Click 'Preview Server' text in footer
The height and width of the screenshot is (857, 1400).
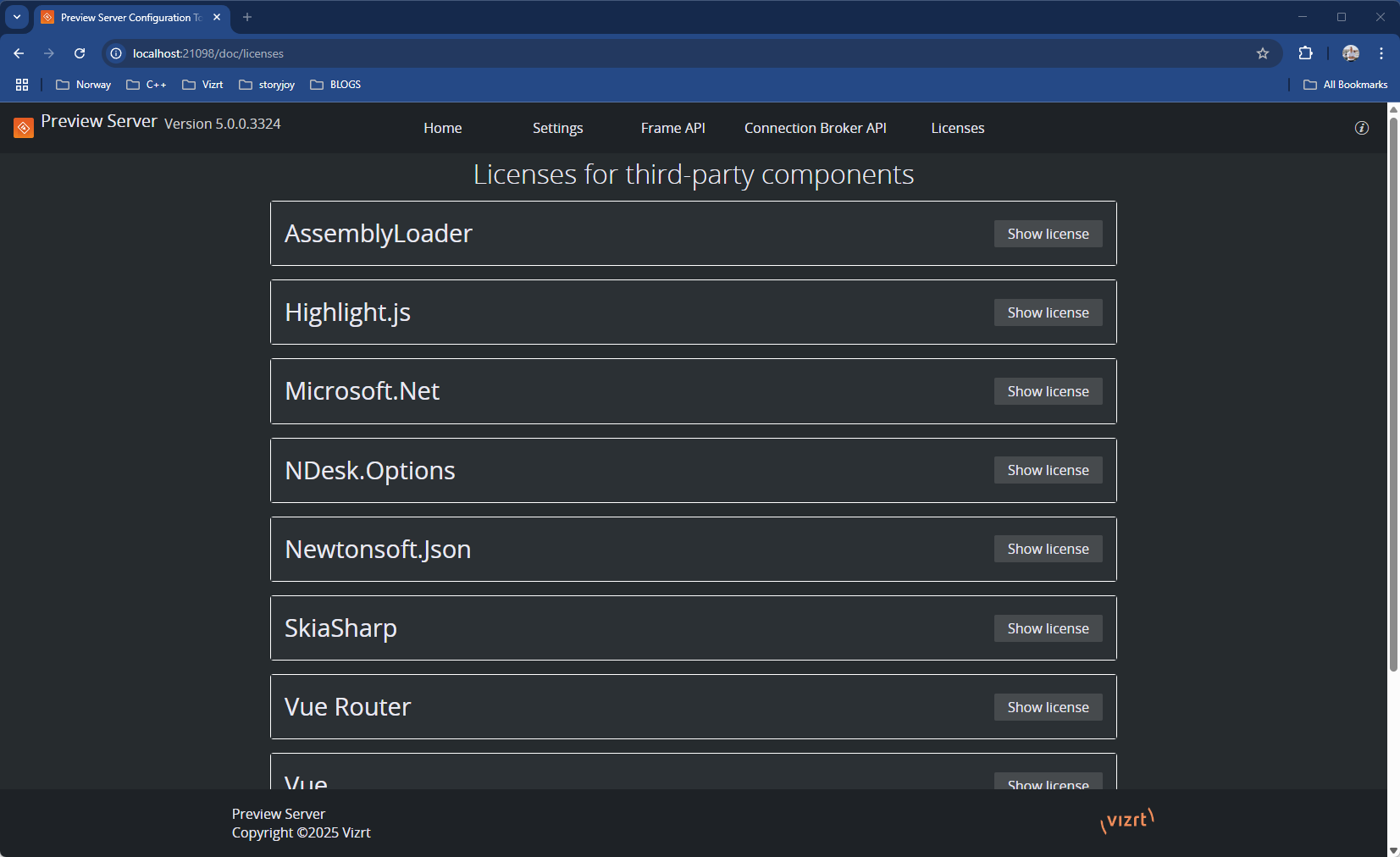(279, 814)
